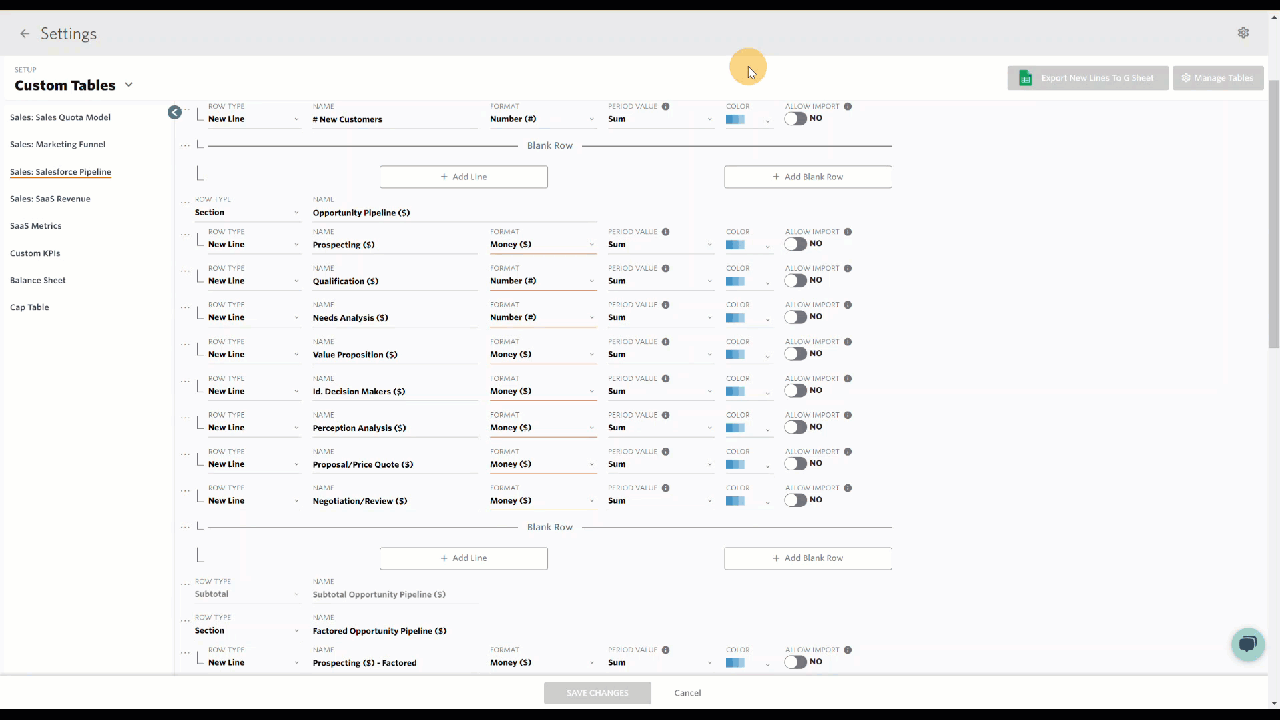Screen dimensions: 1280x720
Task: Toggle Allow Import for Negotiation/Review ($)
Action: click(x=796, y=500)
